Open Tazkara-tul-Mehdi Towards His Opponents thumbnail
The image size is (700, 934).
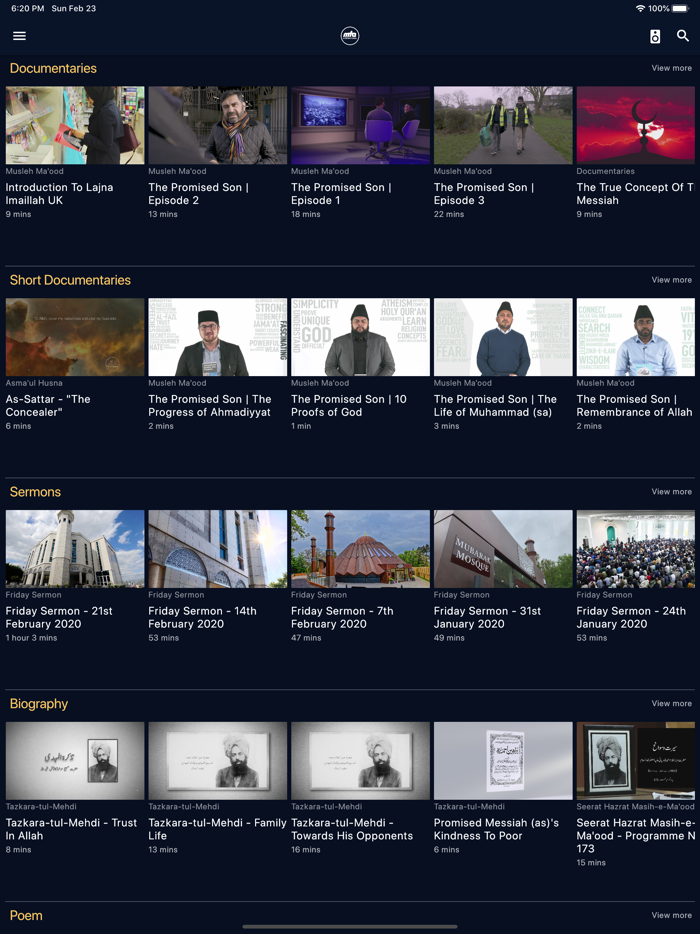(360, 761)
